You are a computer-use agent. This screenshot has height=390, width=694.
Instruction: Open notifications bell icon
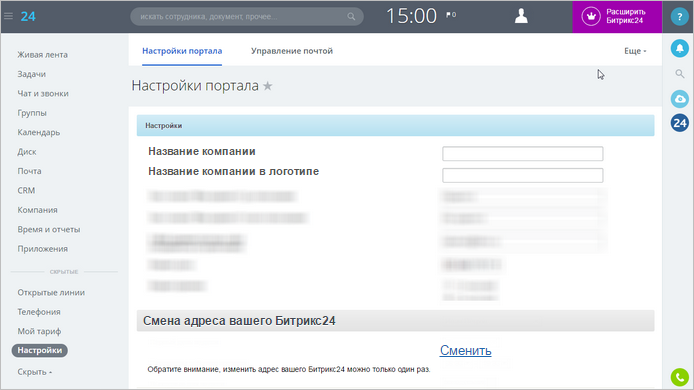coord(679,48)
